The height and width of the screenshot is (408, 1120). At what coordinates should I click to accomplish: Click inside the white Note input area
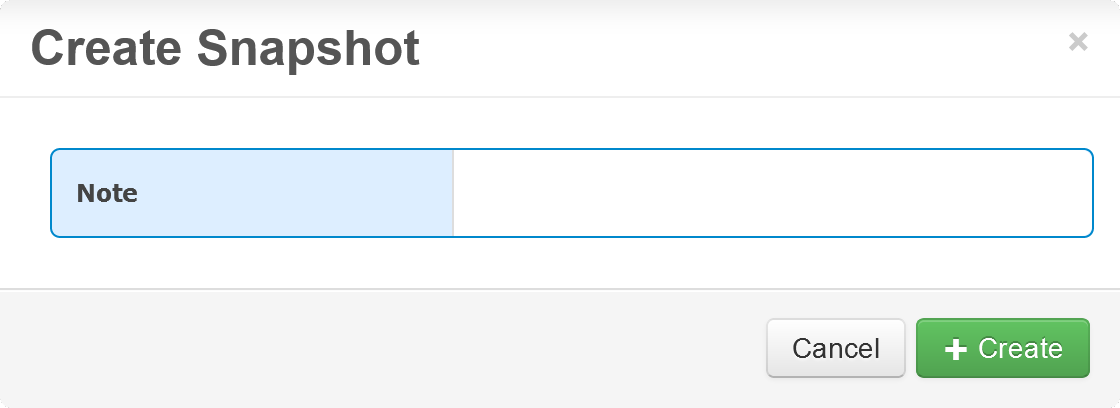point(772,193)
